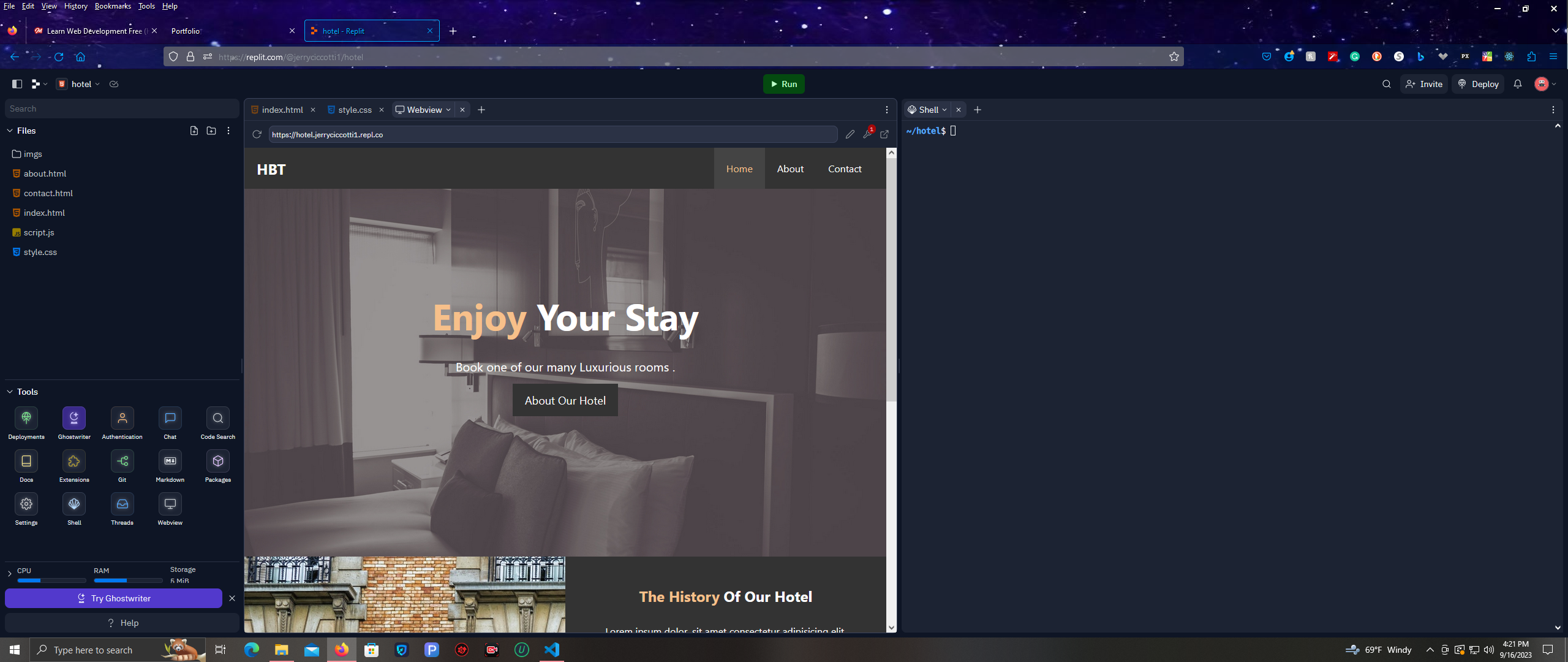Open the hotel repl name dropdown
Screen dimensions: 1568x662
point(81,84)
